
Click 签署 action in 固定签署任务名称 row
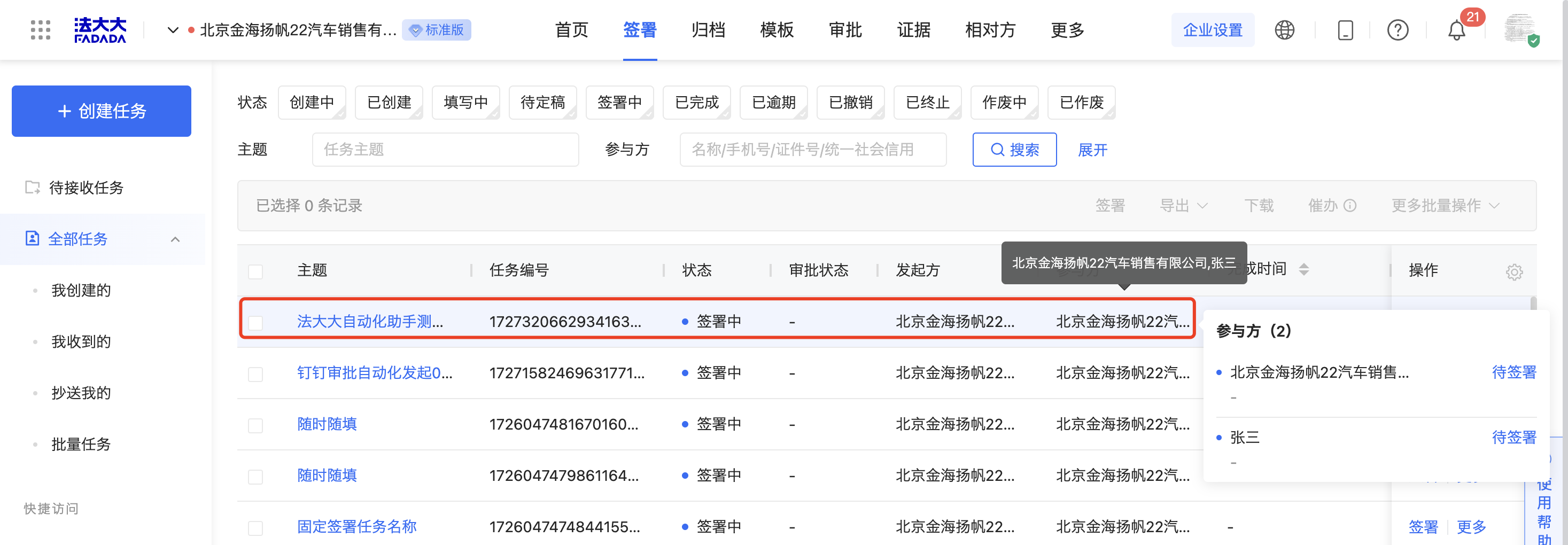pyautogui.click(x=1423, y=527)
